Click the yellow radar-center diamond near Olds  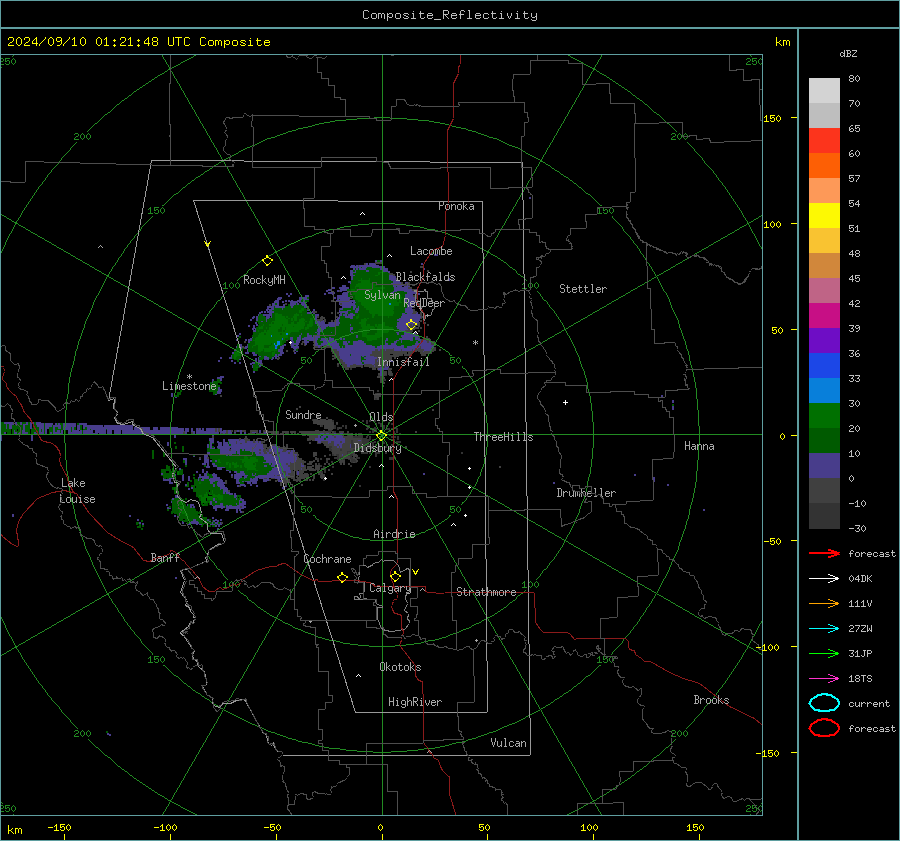pyautogui.click(x=381, y=435)
